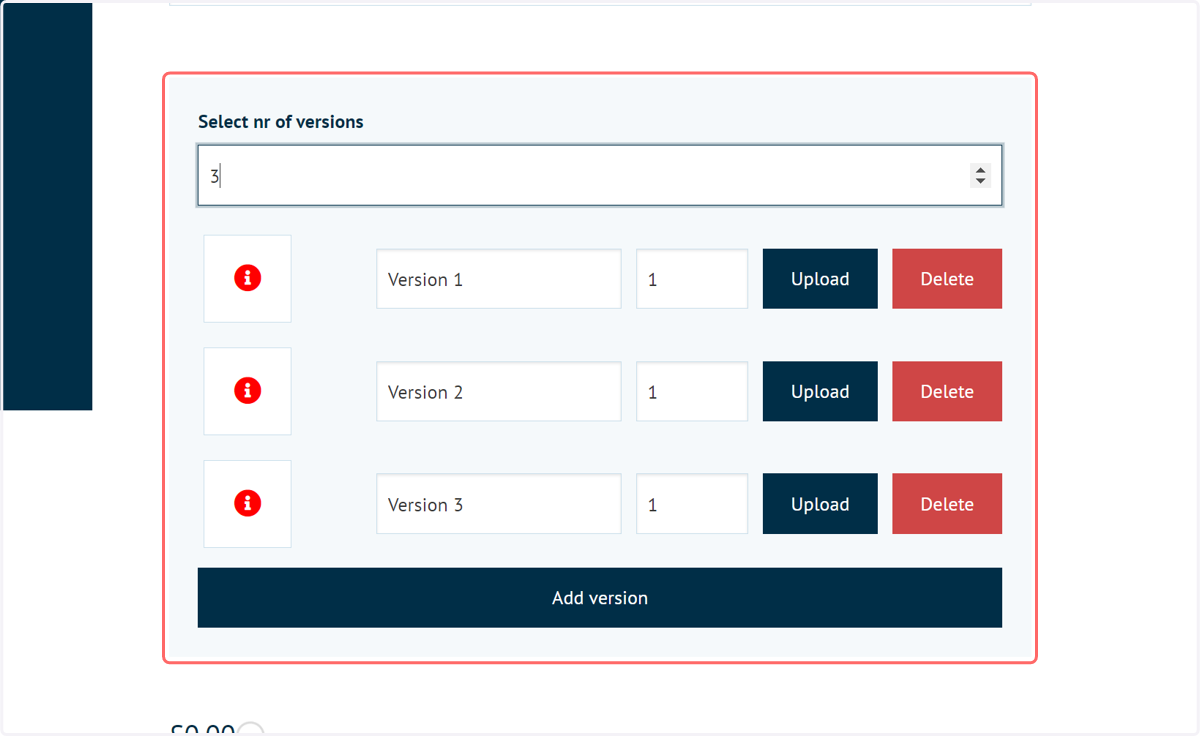The image size is (1200, 736).
Task: Click quantity field in Version 2 row
Action: click(692, 392)
